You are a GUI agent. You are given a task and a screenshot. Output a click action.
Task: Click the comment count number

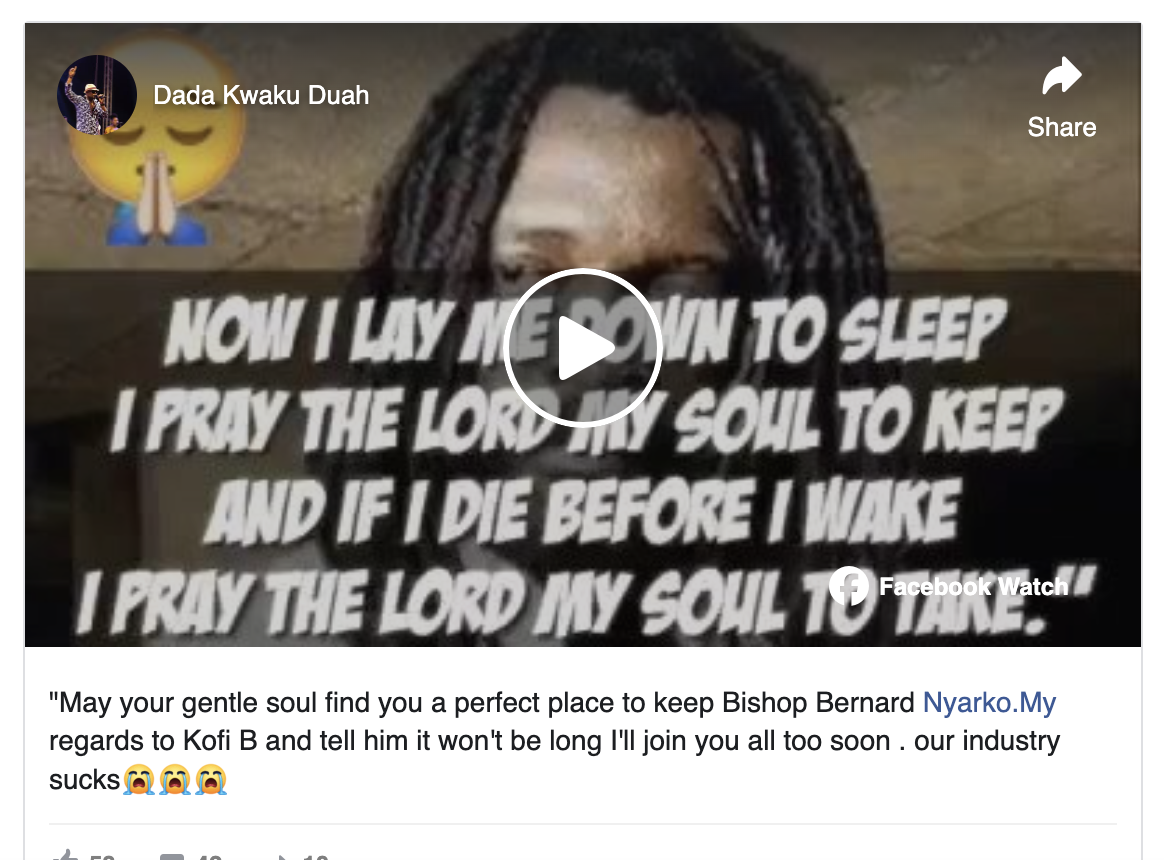tap(209, 856)
